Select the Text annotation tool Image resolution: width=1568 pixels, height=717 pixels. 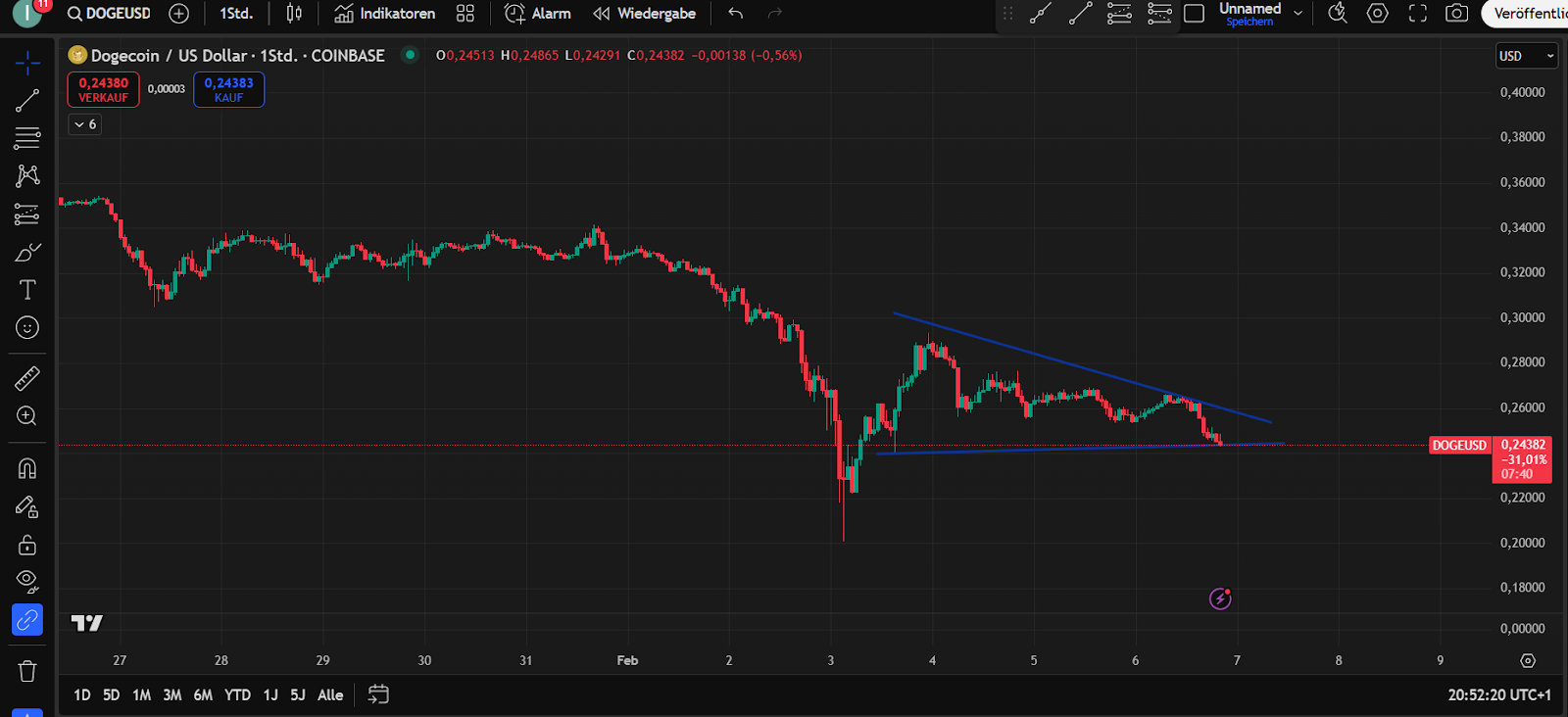26,290
